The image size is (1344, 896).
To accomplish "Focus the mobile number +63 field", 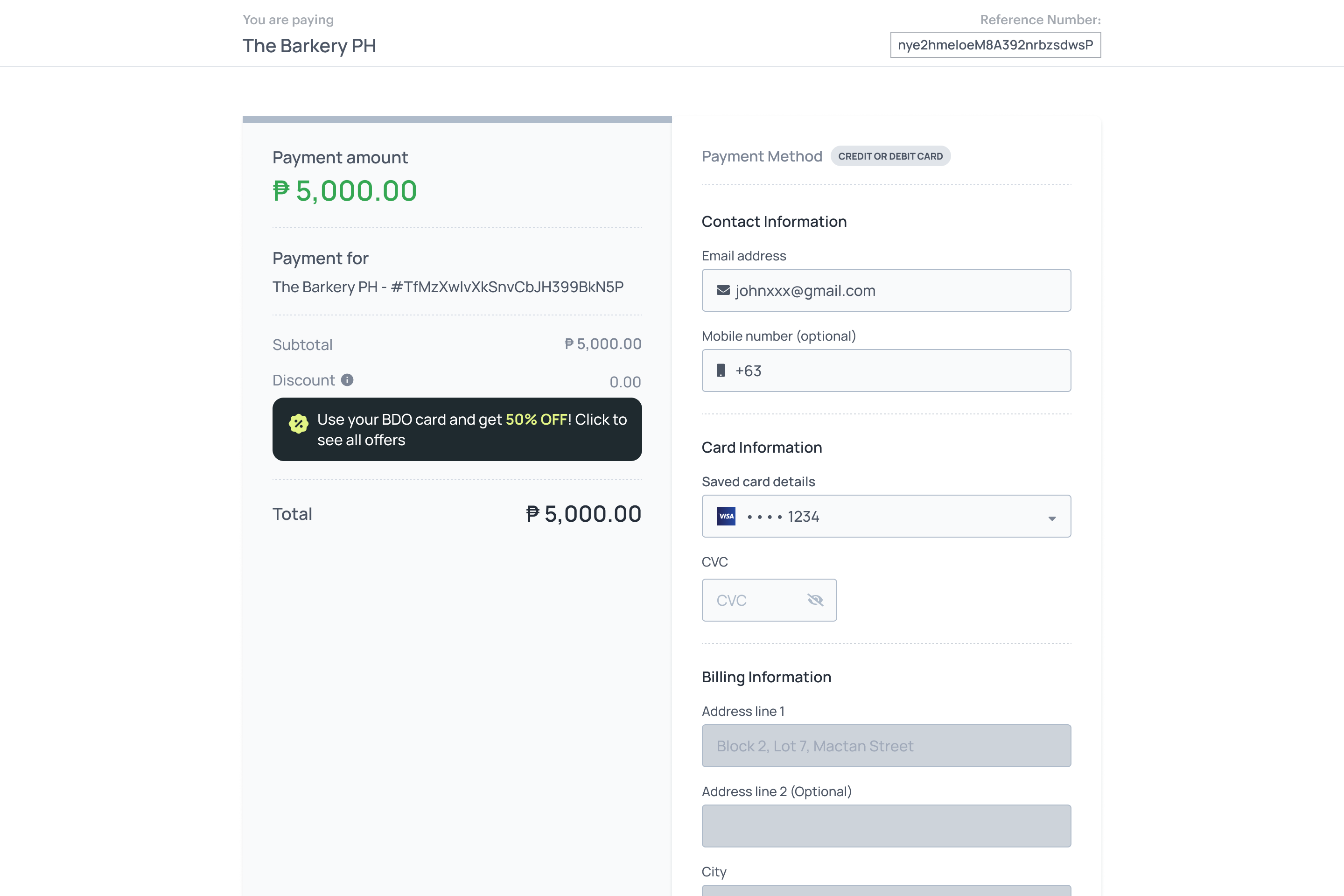I will point(886,370).
